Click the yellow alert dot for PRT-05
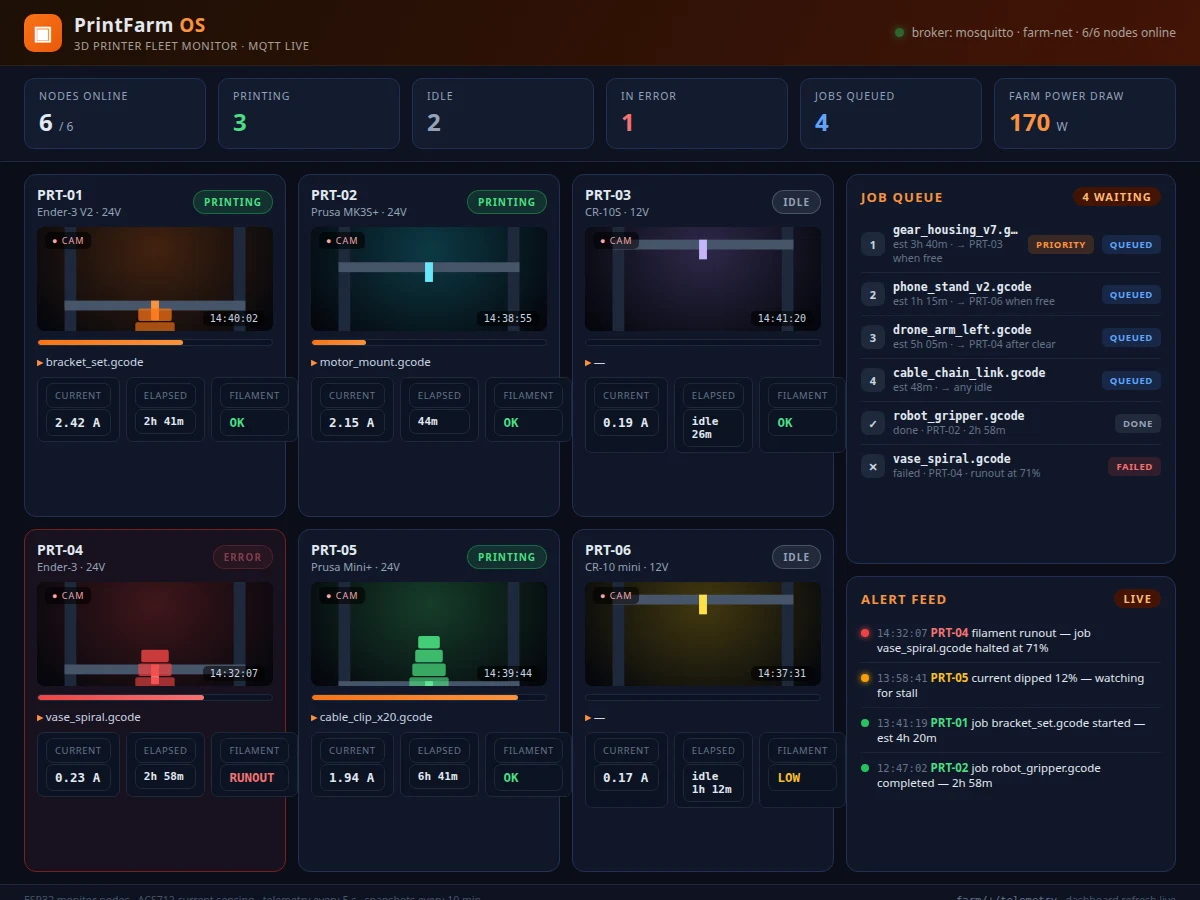 (865, 678)
